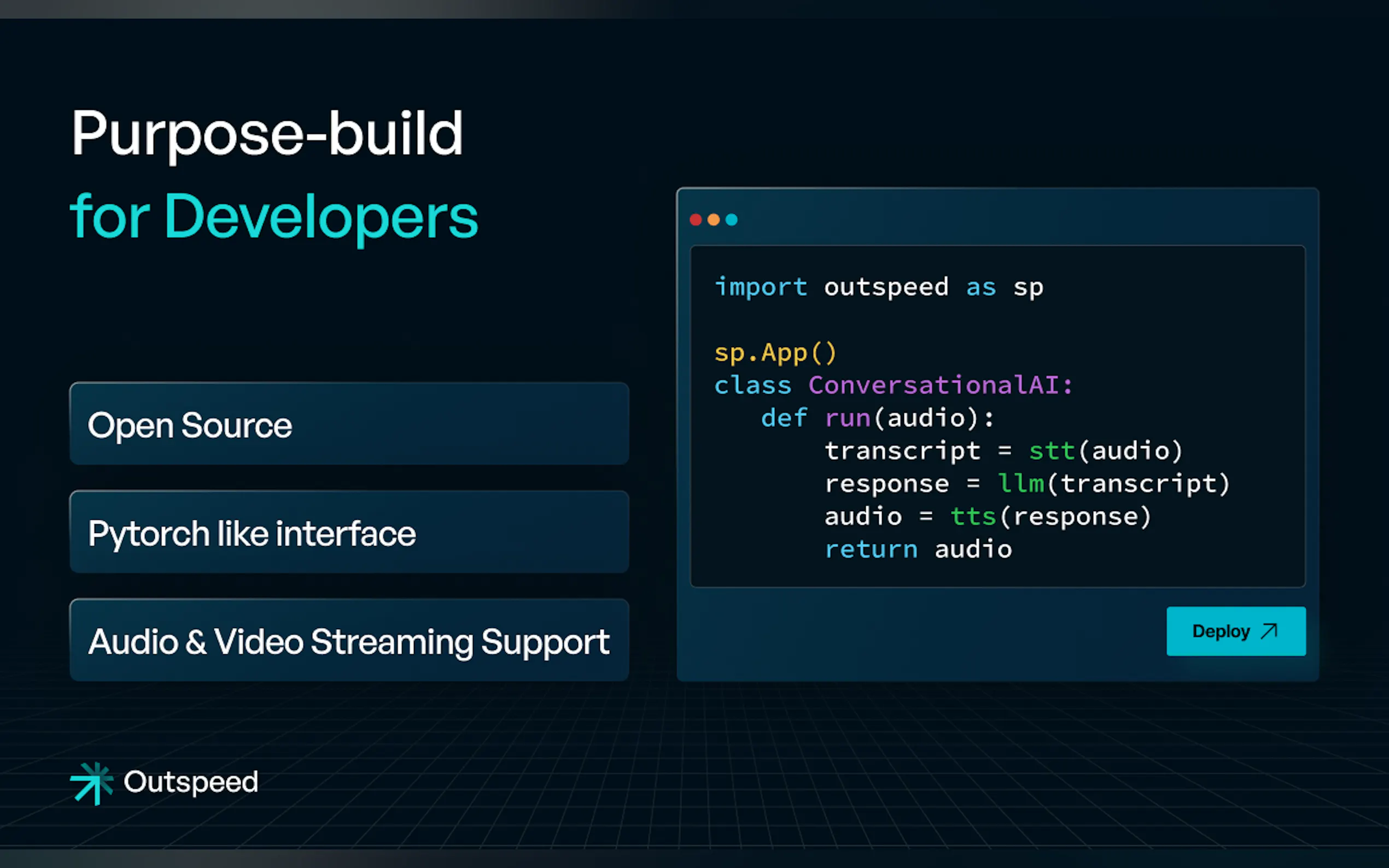
Task: Click the 'import outspeed as sp' line
Action: [878, 287]
